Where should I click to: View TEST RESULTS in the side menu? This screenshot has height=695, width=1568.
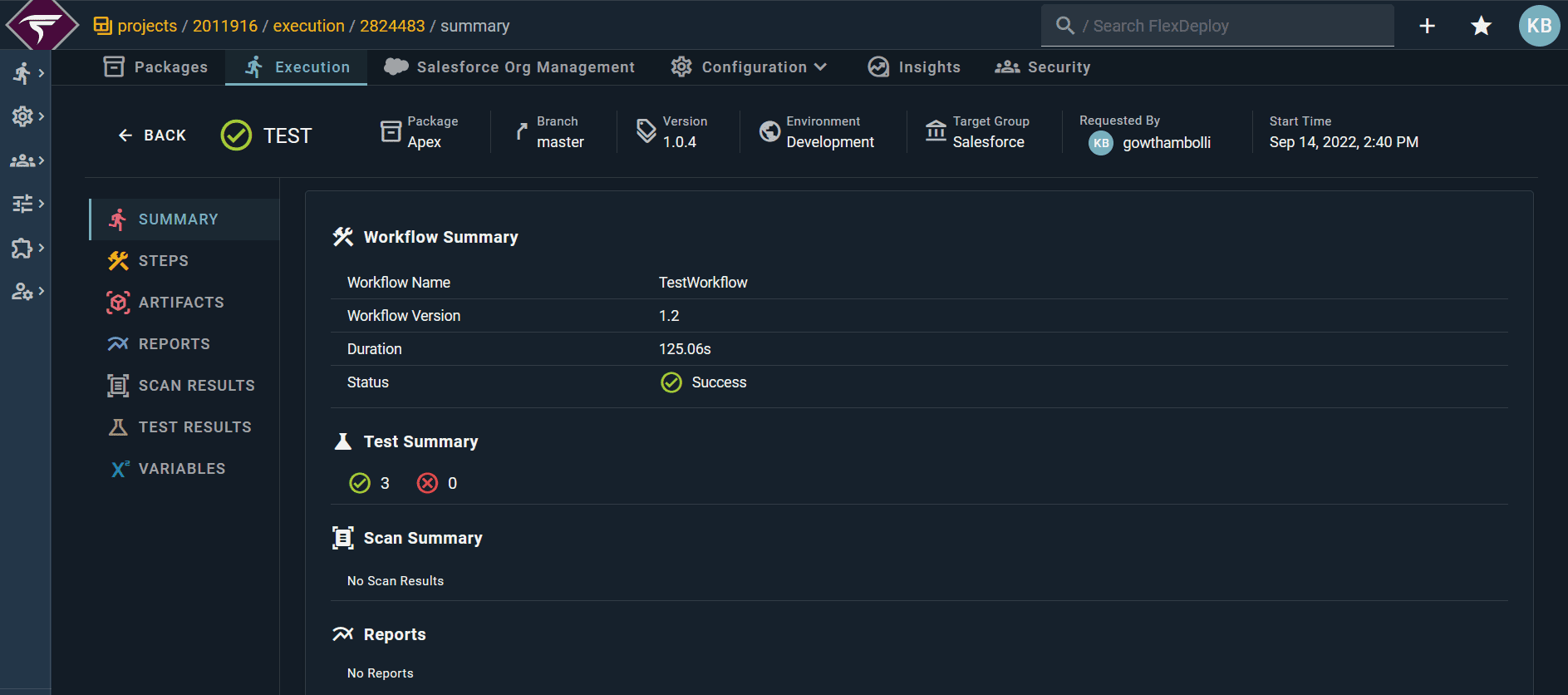pyautogui.click(x=184, y=427)
